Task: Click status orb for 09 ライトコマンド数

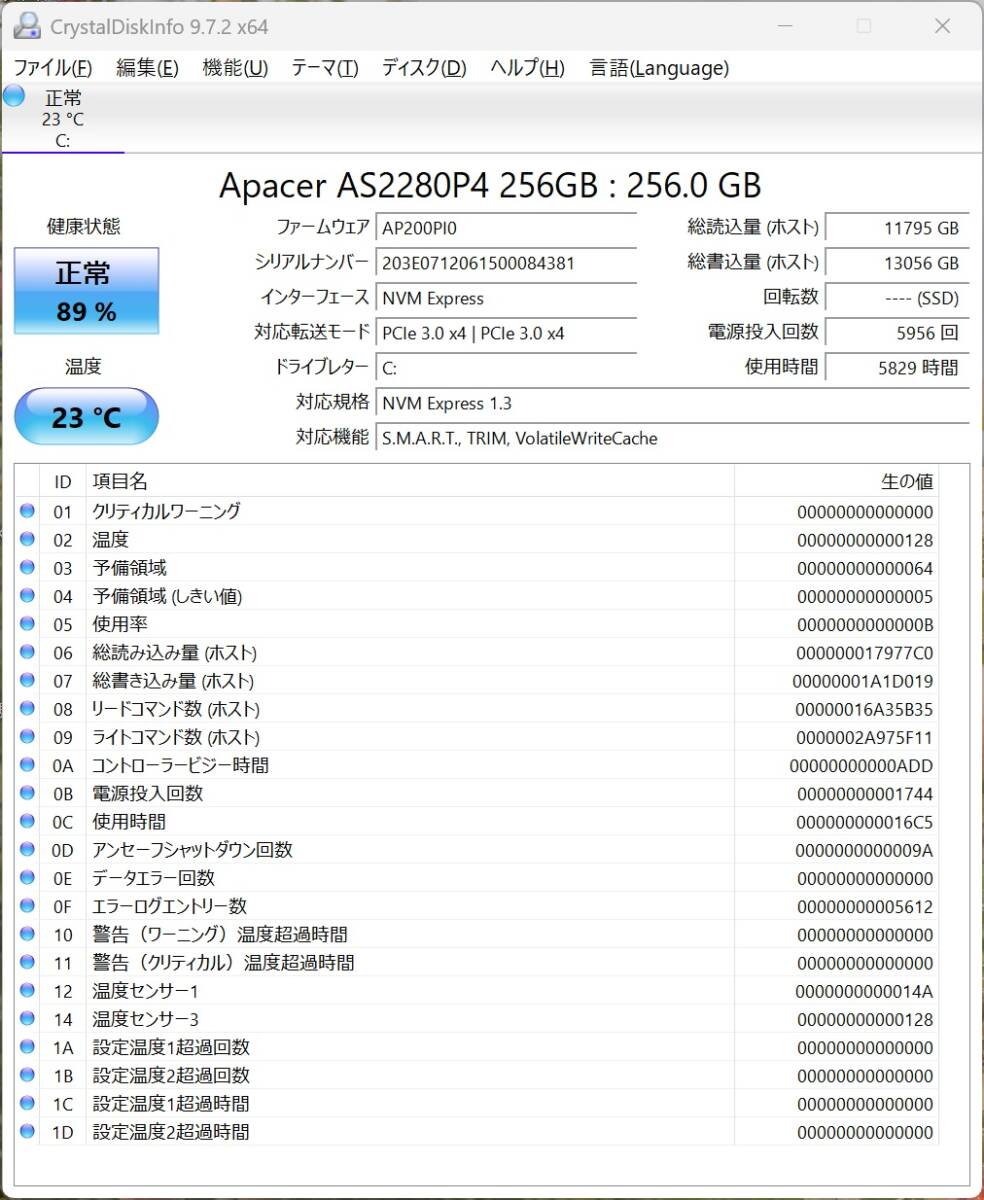Action: (x=27, y=737)
